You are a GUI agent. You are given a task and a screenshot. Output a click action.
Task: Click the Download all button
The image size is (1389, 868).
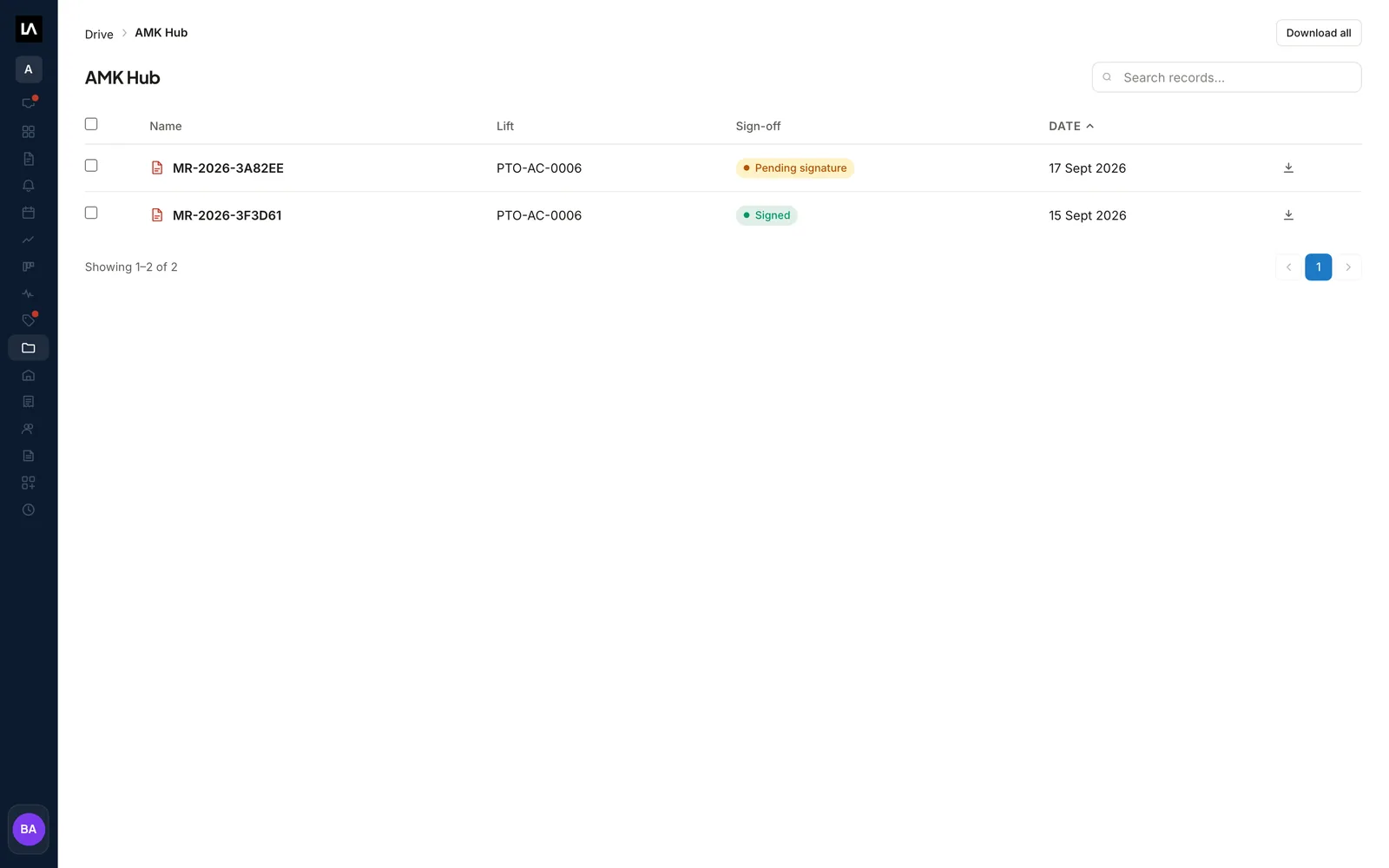click(1319, 33)
